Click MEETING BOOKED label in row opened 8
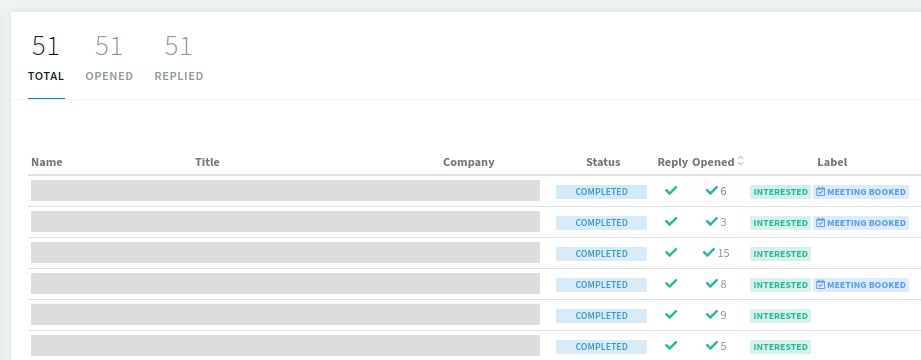This screenshot has height=360, width=921. coord(861,285)
